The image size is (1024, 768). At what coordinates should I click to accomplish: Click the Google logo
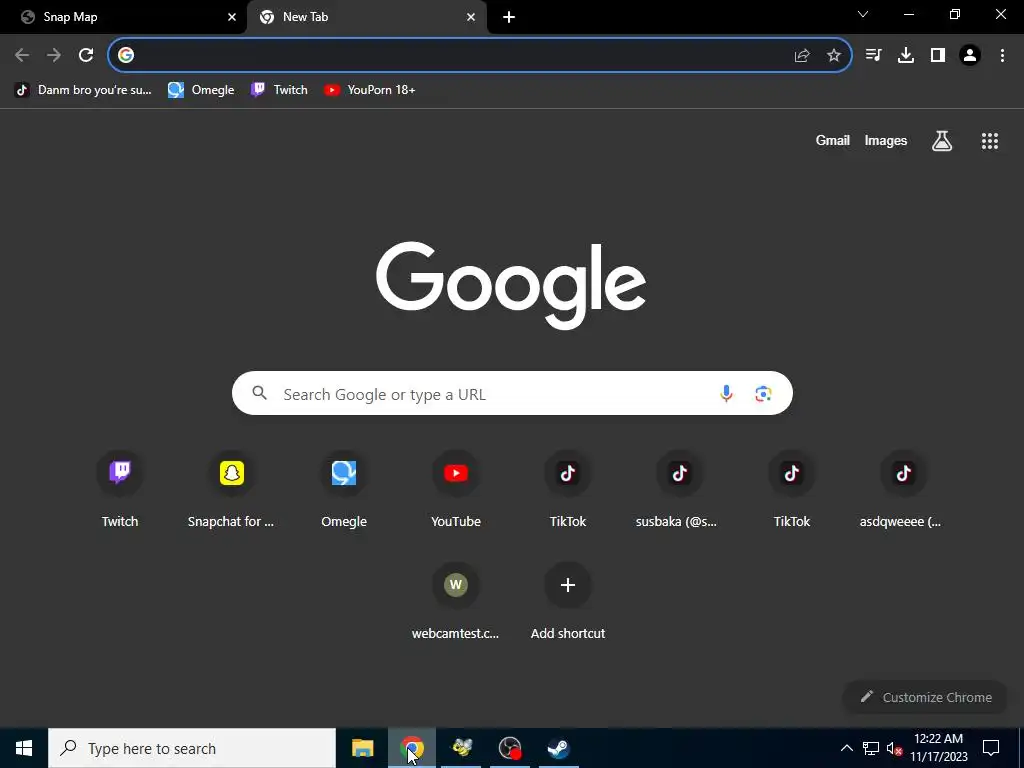click(511, 285)
